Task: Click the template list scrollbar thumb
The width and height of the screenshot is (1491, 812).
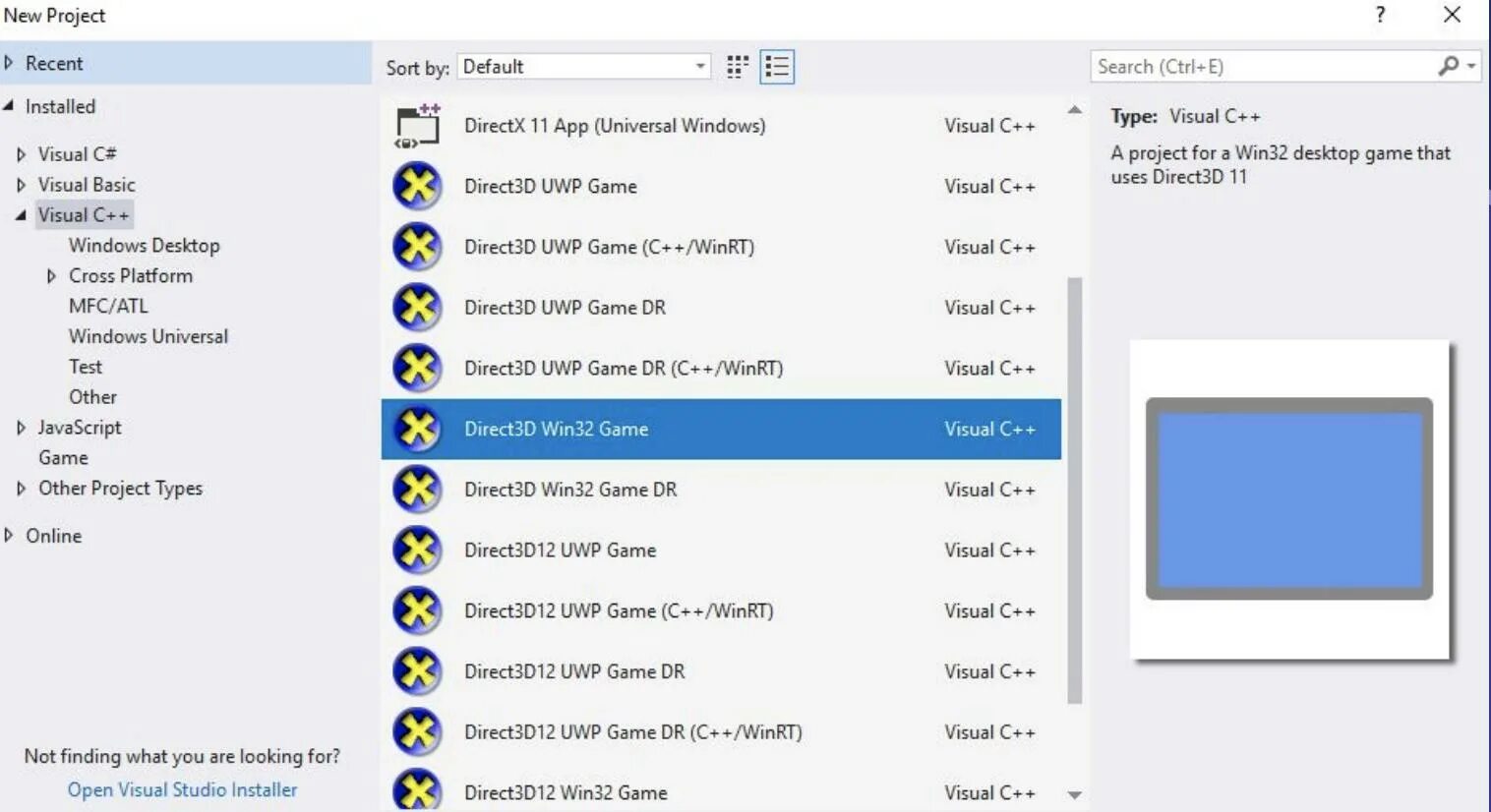Action: (1075, 491)
